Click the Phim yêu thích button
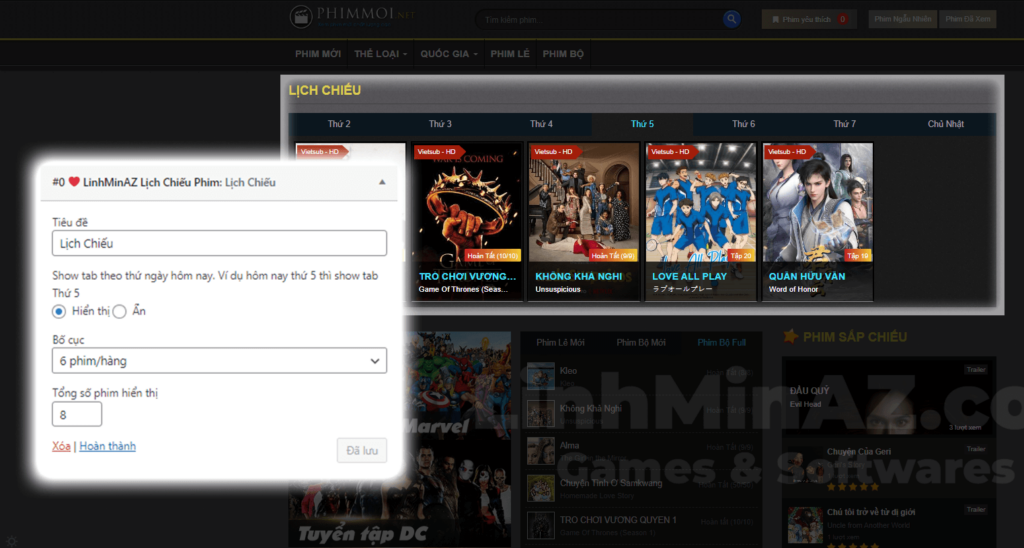1024x548 pixels. point(809,19)
